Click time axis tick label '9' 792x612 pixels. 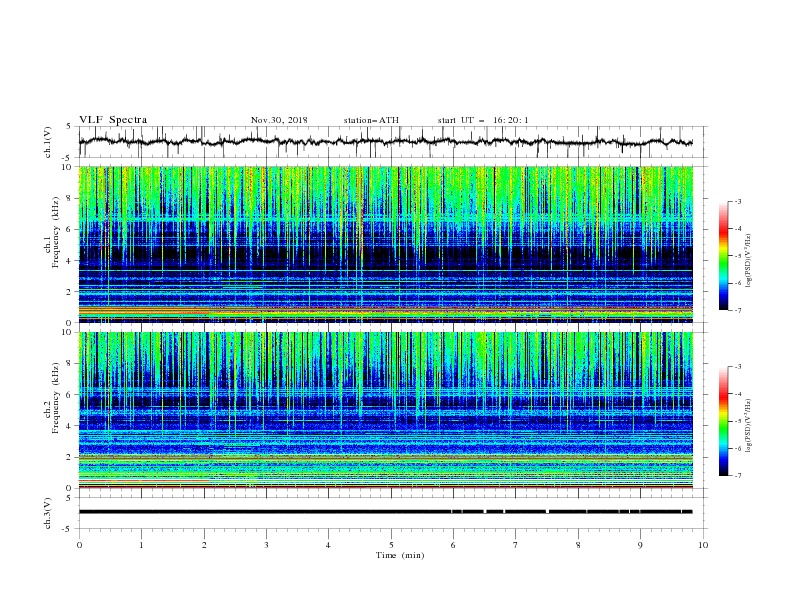(x=640, y=545)
